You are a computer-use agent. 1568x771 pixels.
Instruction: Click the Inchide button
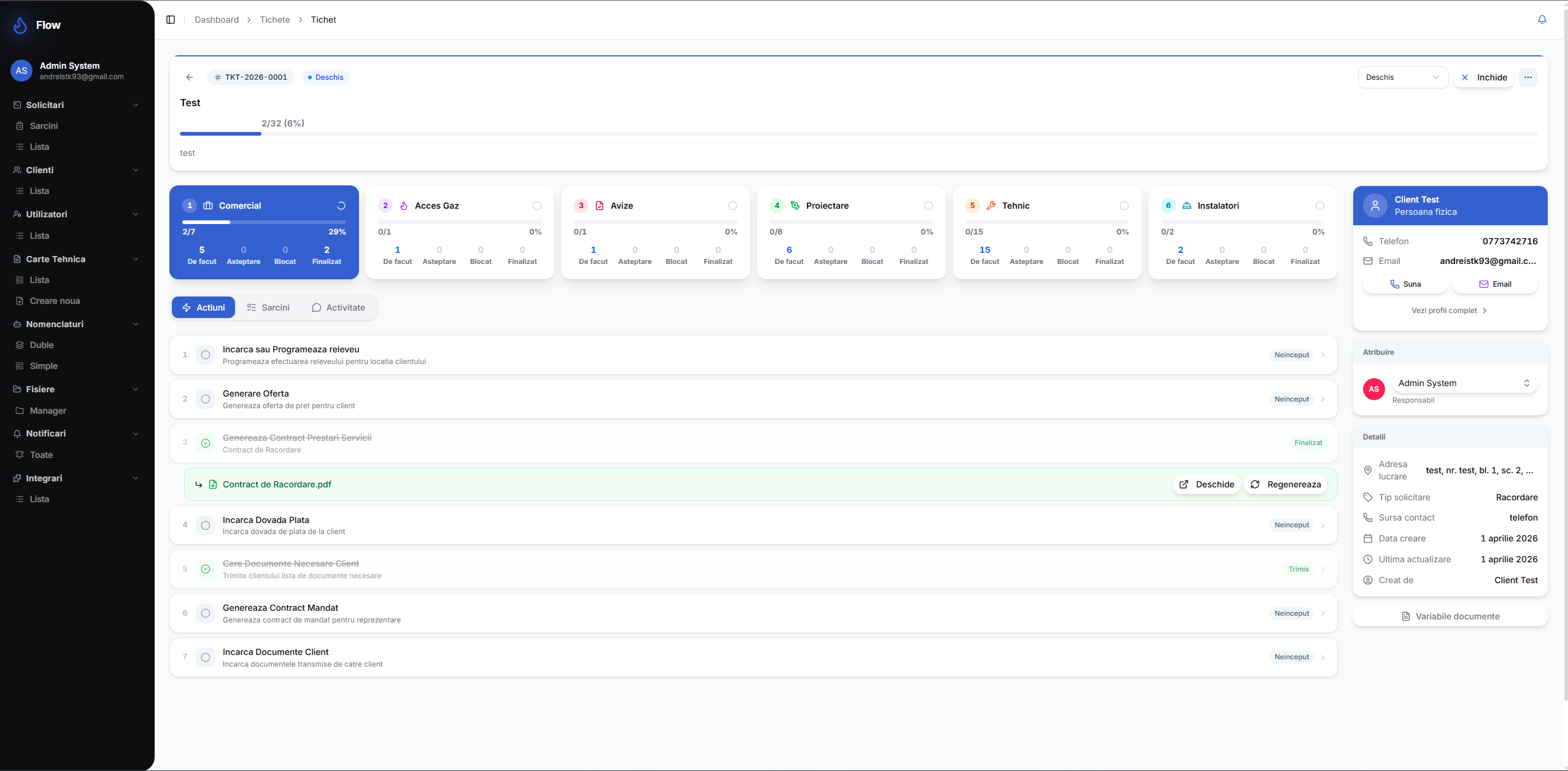pyautogui.click(x=1483, y=77)
